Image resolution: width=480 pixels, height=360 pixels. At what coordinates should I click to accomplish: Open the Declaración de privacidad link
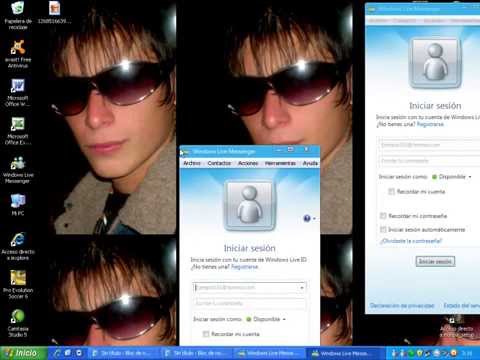(x=402, y=305)
